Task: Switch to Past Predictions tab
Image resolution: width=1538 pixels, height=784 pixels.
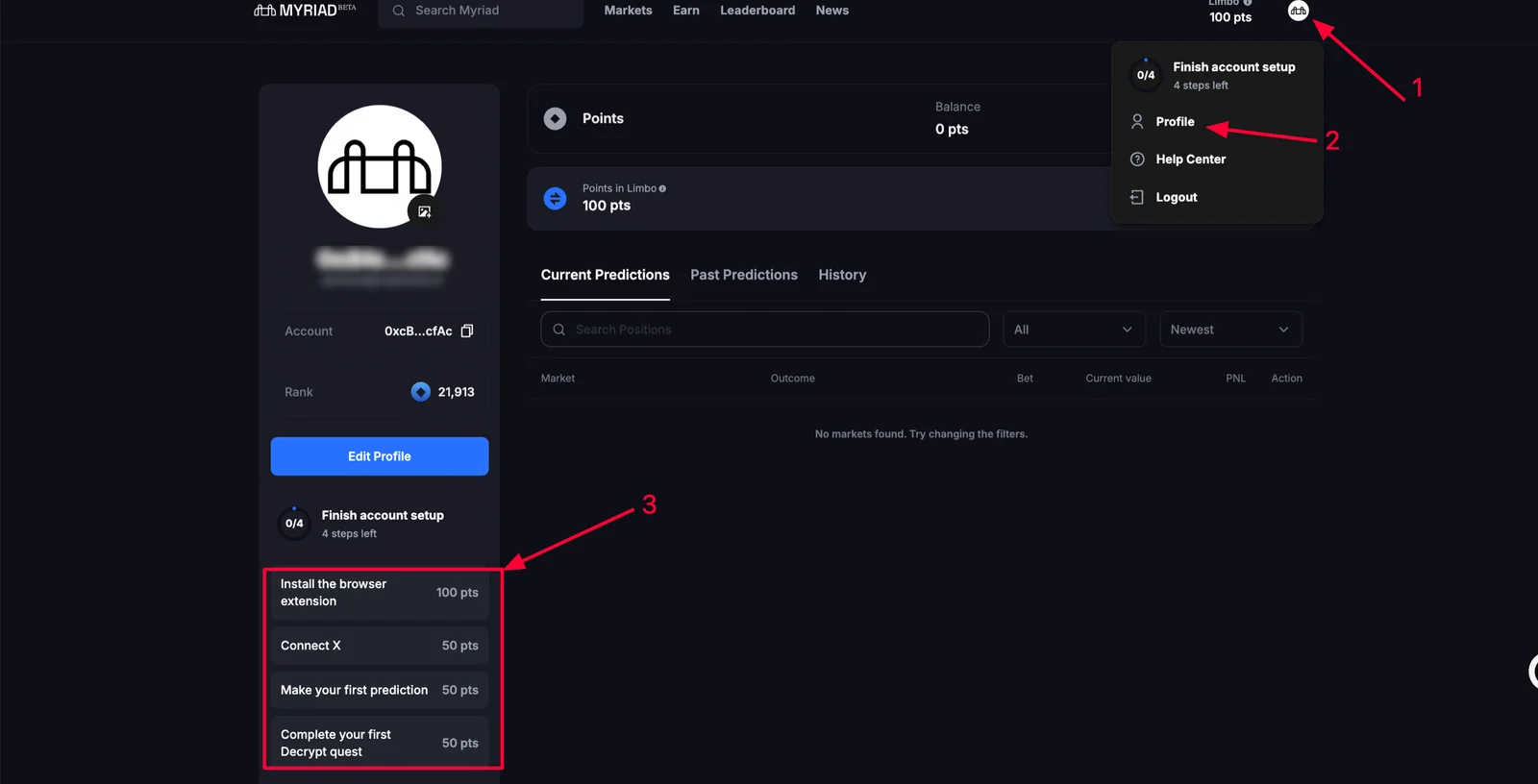Action: tap(744, 275)
